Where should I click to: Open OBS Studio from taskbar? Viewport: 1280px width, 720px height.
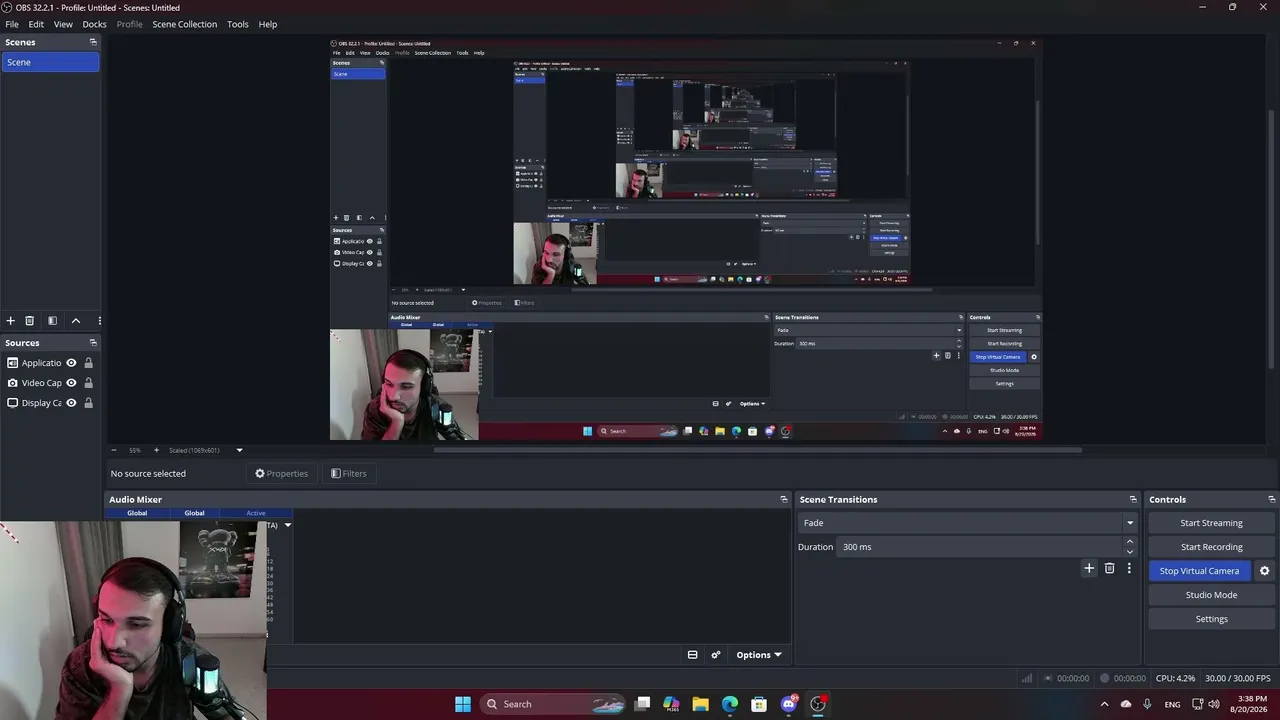(x=818, y=704)
